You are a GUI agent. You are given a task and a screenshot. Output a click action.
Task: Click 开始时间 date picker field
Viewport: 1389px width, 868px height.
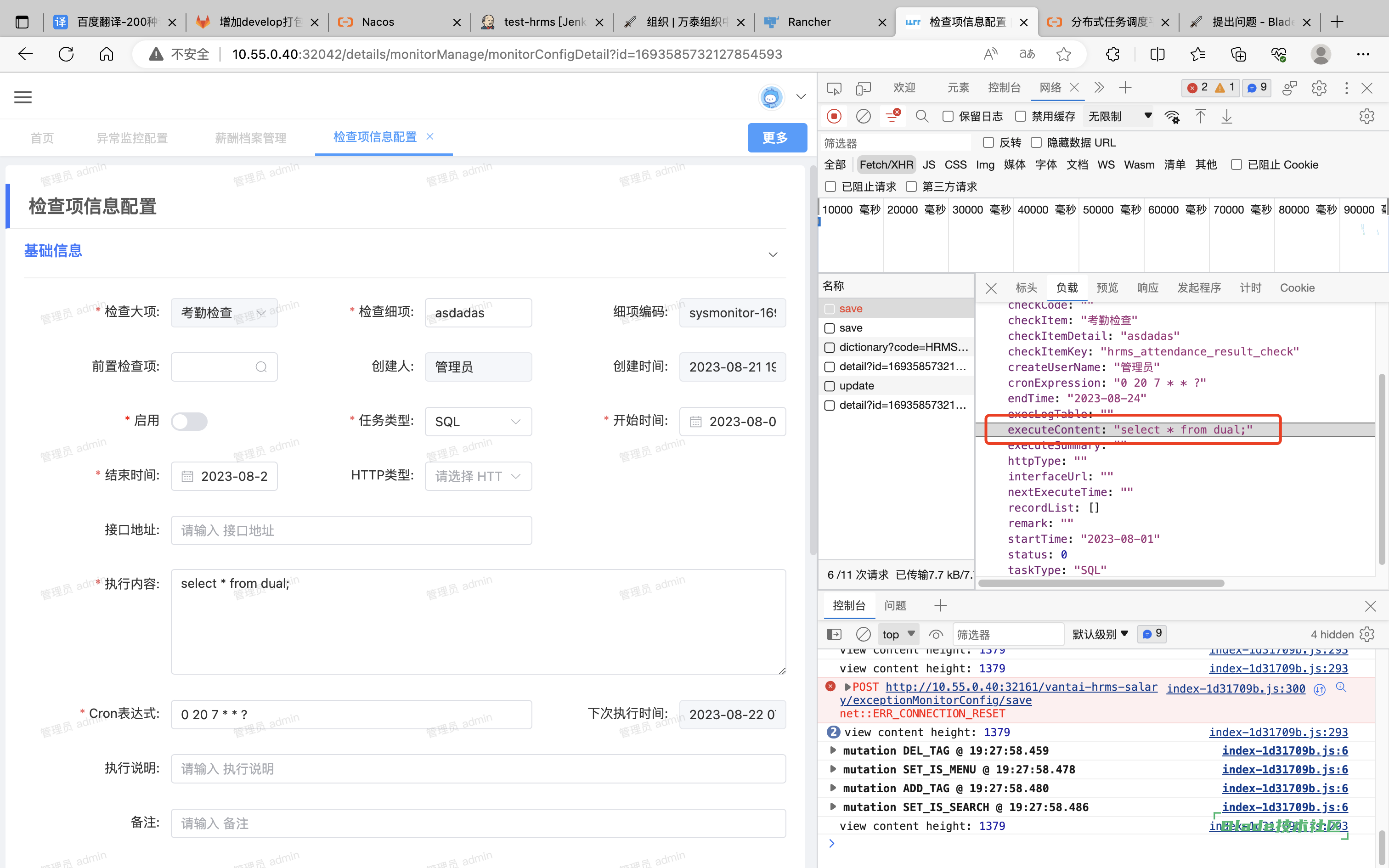(x=732, y=422)
